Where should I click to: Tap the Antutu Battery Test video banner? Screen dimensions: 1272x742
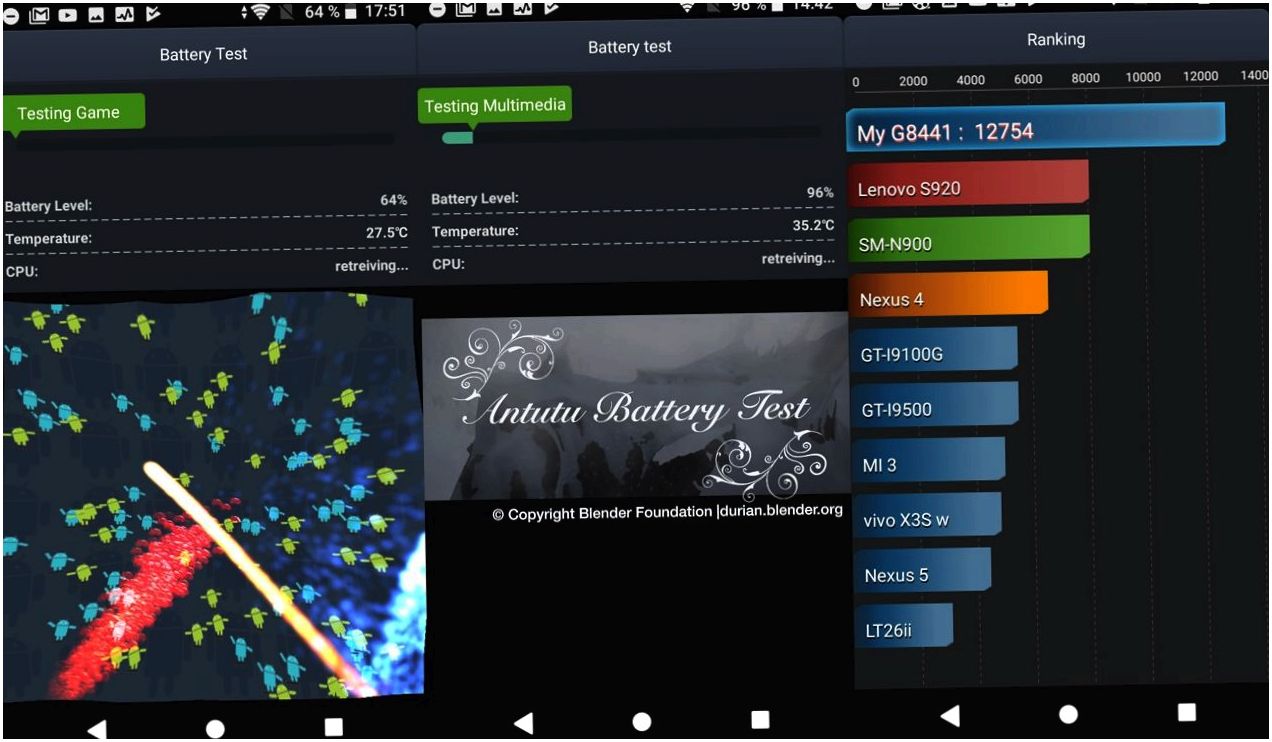point(636,408)
